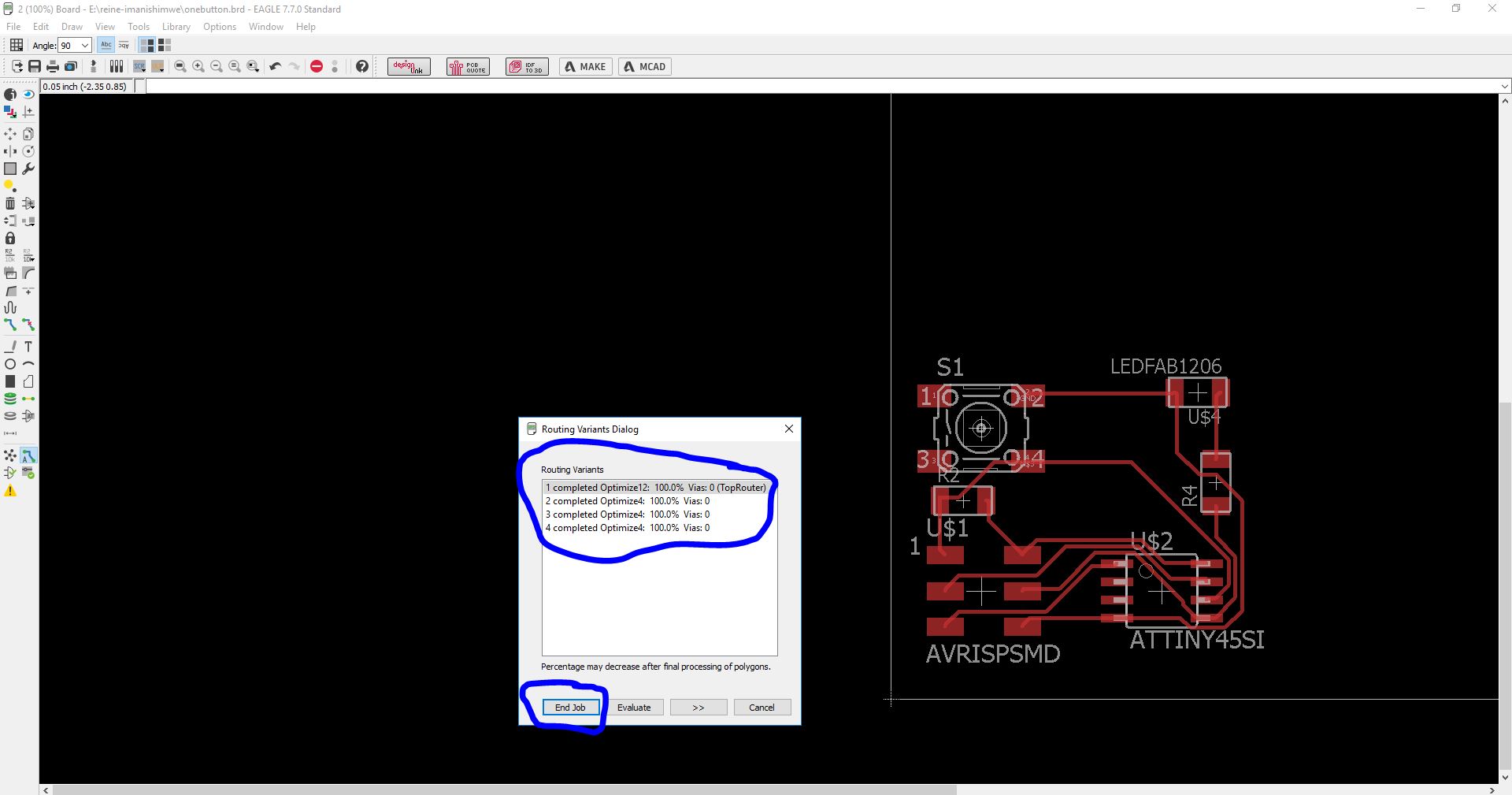Select the Copy tool
Image resolution: width=1512 pixels, height=795 pixels.
pyautogui.click(x=28, y=134)
